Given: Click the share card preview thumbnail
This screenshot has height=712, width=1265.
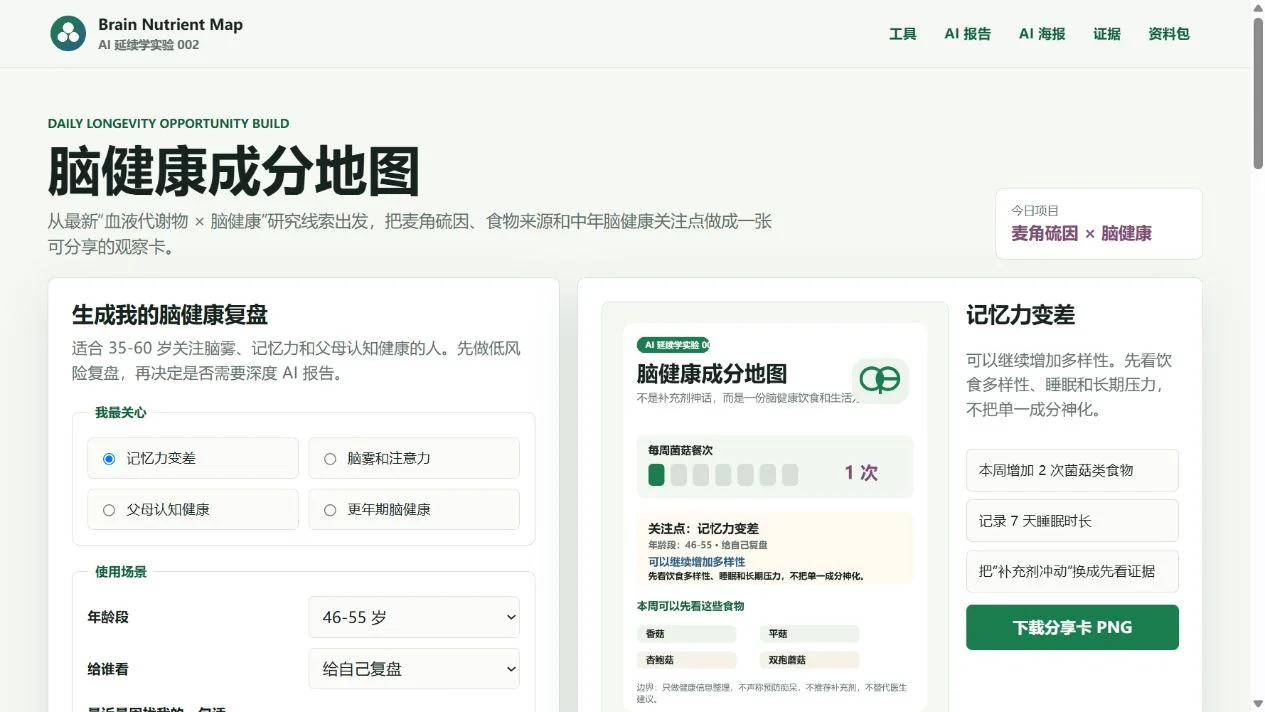Looking at the screenshot, I should coord(775,507).
